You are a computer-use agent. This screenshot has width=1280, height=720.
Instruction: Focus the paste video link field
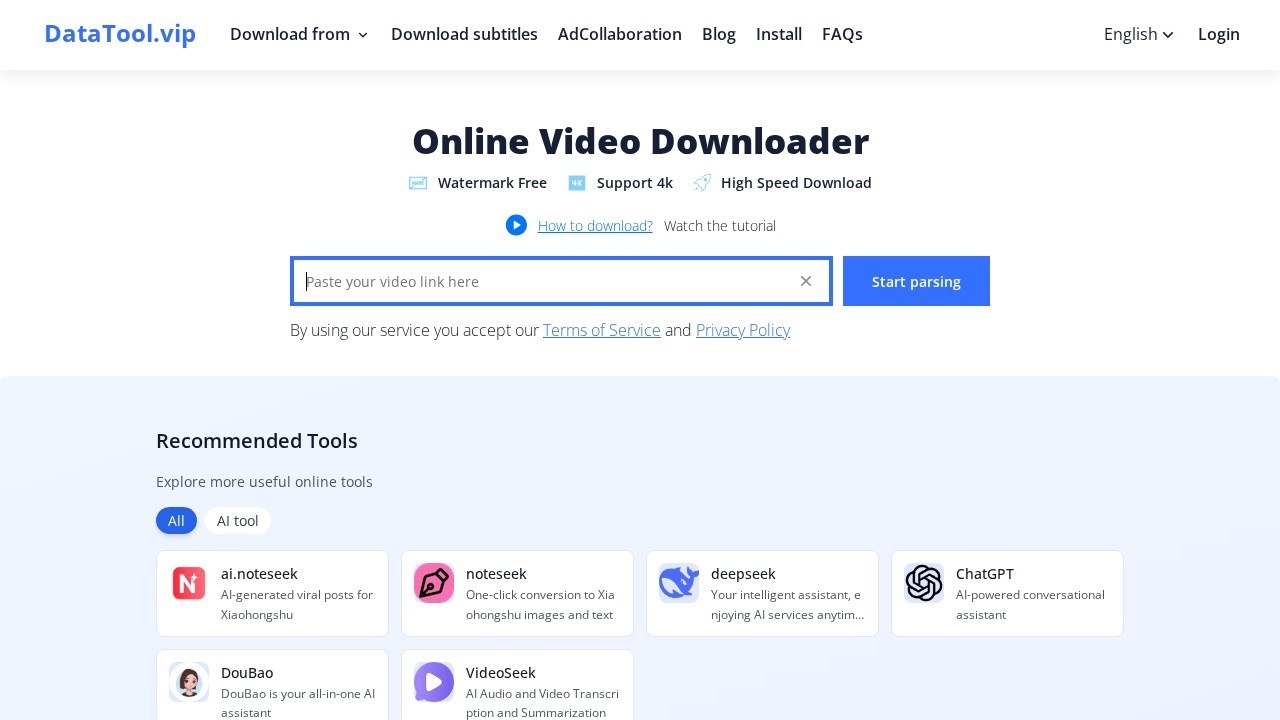click(545, 281)
